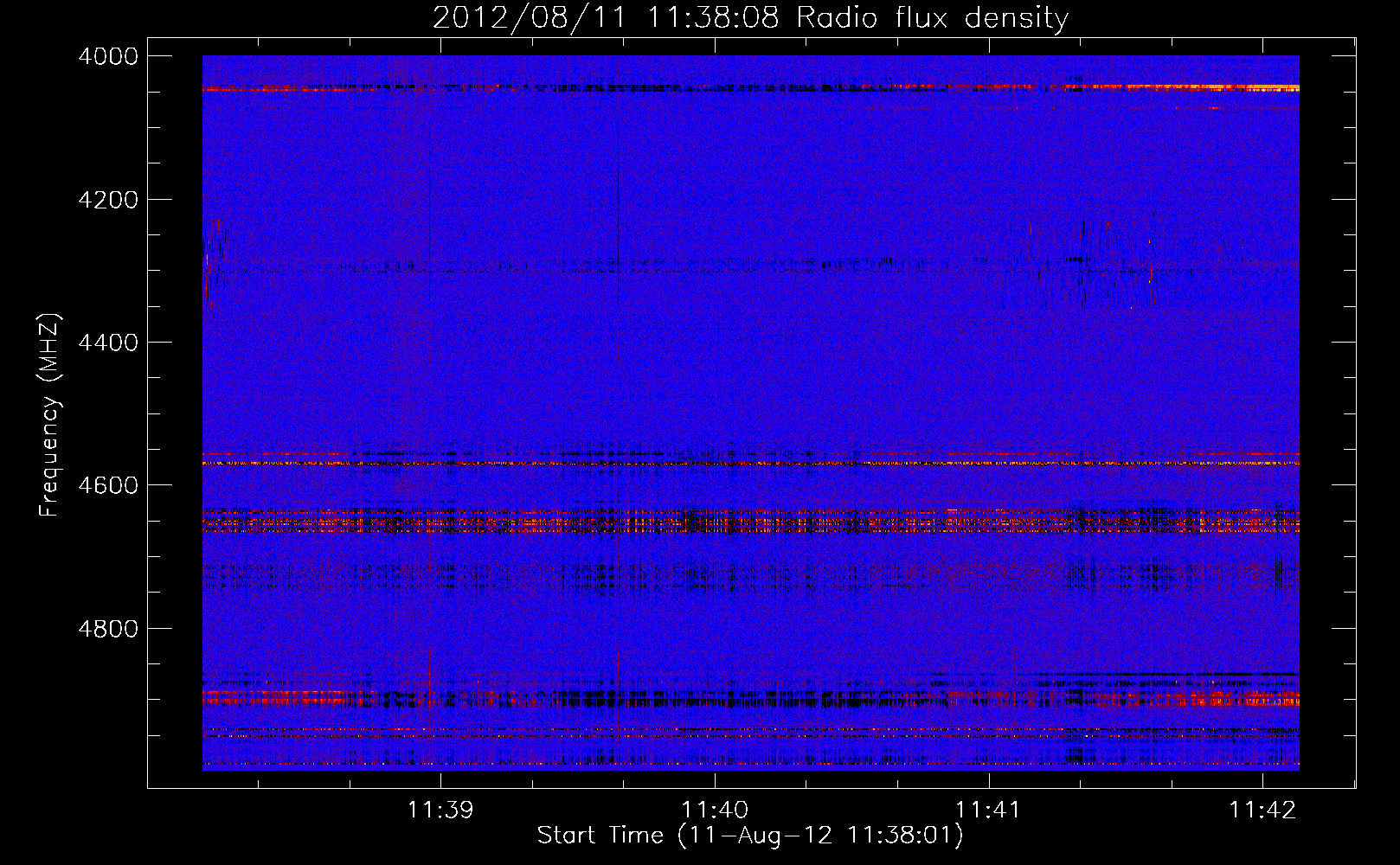Screen dimensions: 1400x865
Task: Click the 11:42 time axis label
Action: [1262, 810]
